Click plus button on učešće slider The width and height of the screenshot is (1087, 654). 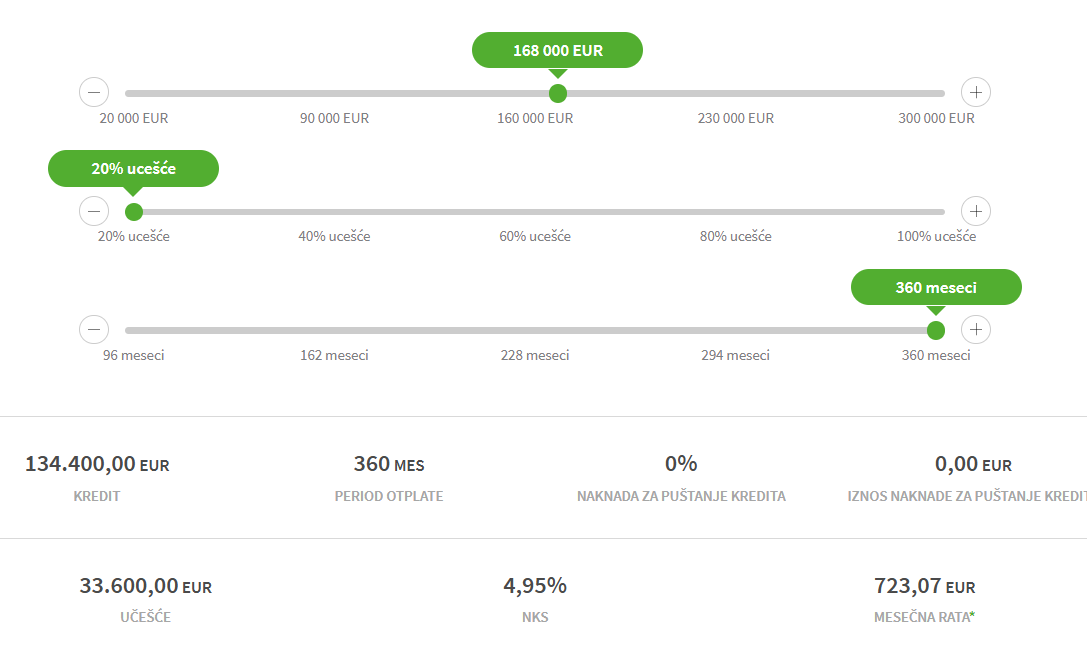pos(976,211)
